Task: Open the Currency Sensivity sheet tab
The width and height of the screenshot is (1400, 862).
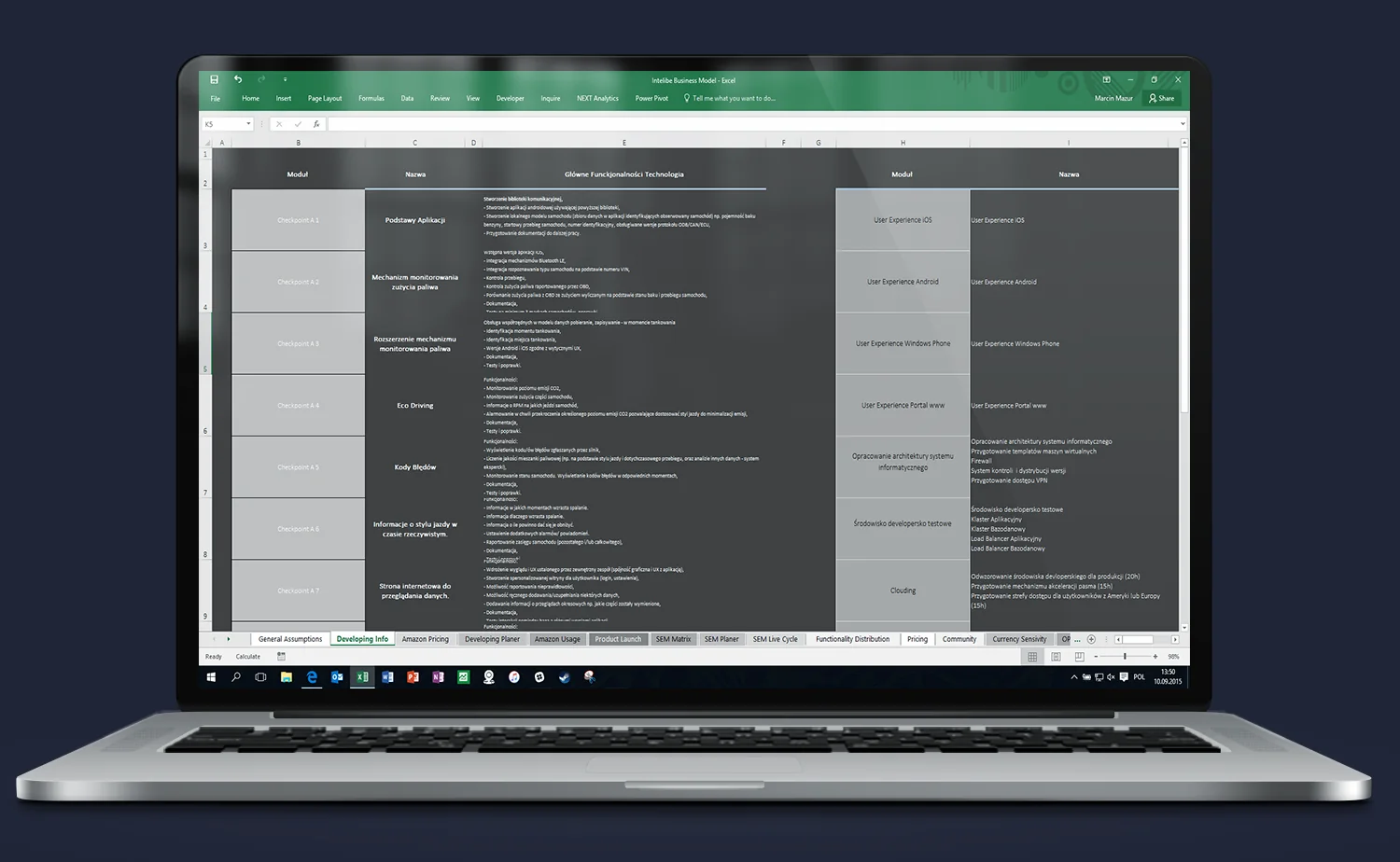Action: pos(1019,639)
